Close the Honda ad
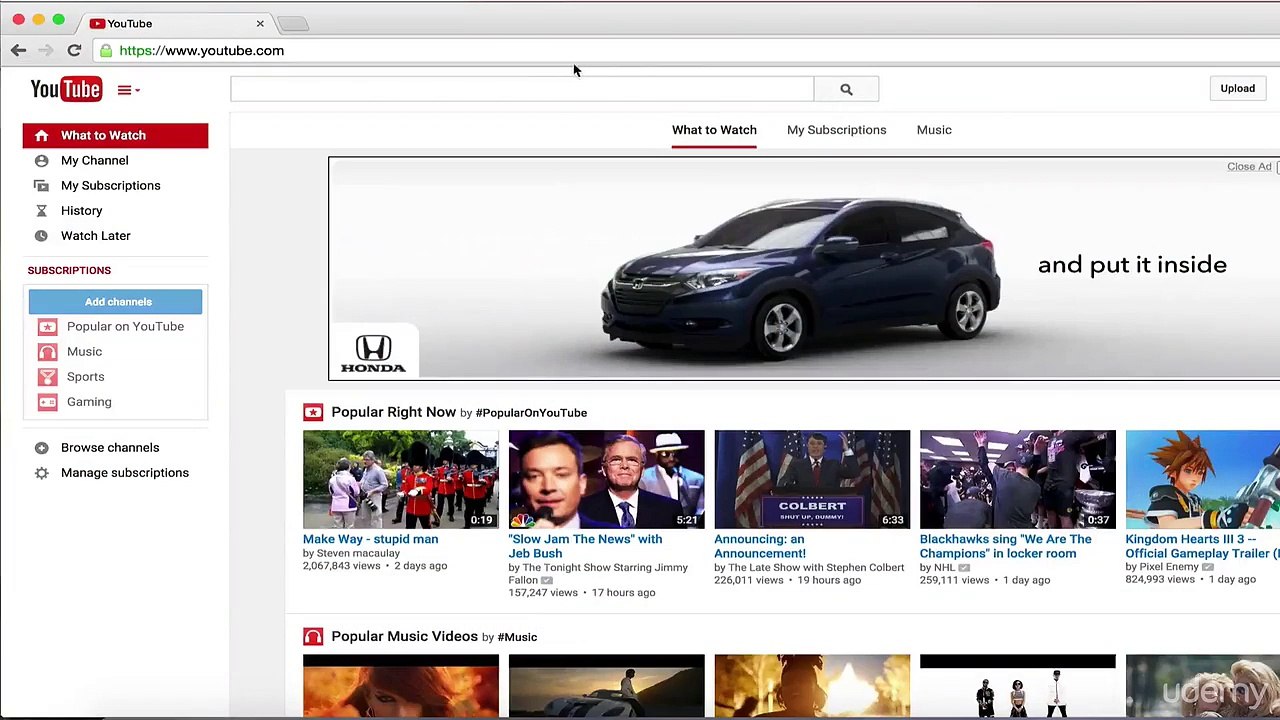 tap(1249, 166)
